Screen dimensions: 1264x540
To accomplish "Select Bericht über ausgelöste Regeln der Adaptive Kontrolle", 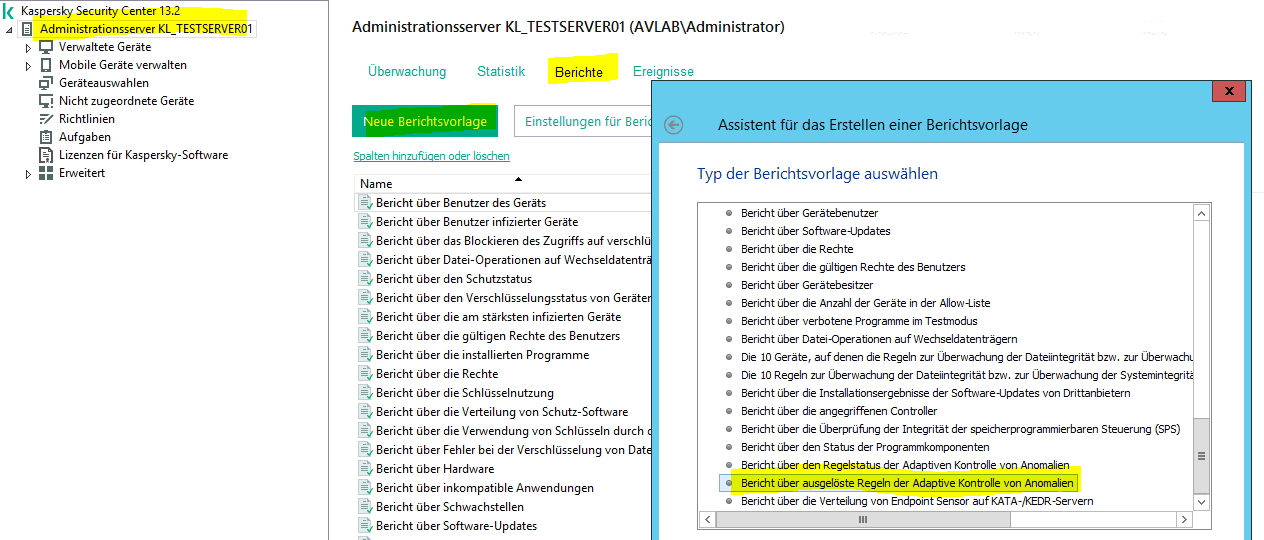I will click(907, 483).
